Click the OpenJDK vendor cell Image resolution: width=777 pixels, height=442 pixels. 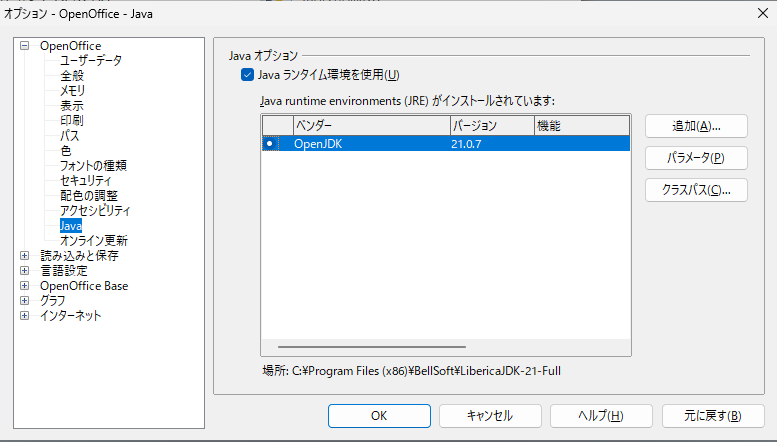[x=318, y=144]
